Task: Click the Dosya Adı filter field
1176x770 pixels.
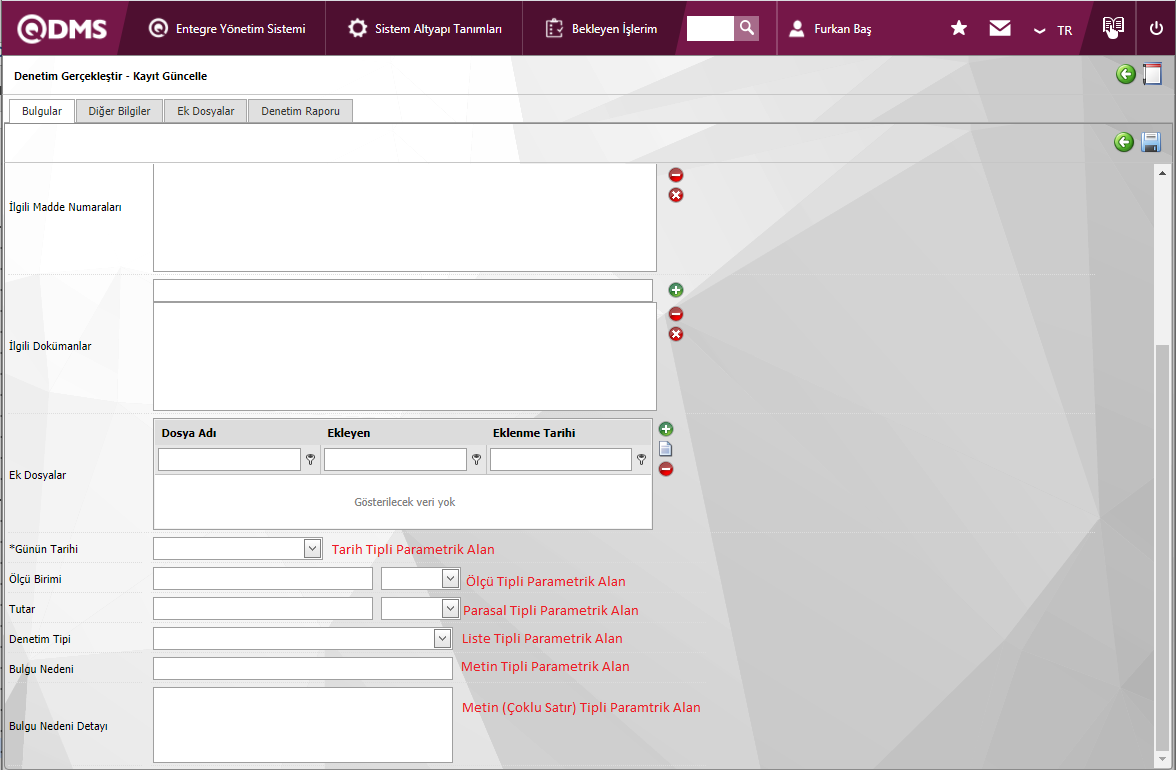Action: (230, 460)
